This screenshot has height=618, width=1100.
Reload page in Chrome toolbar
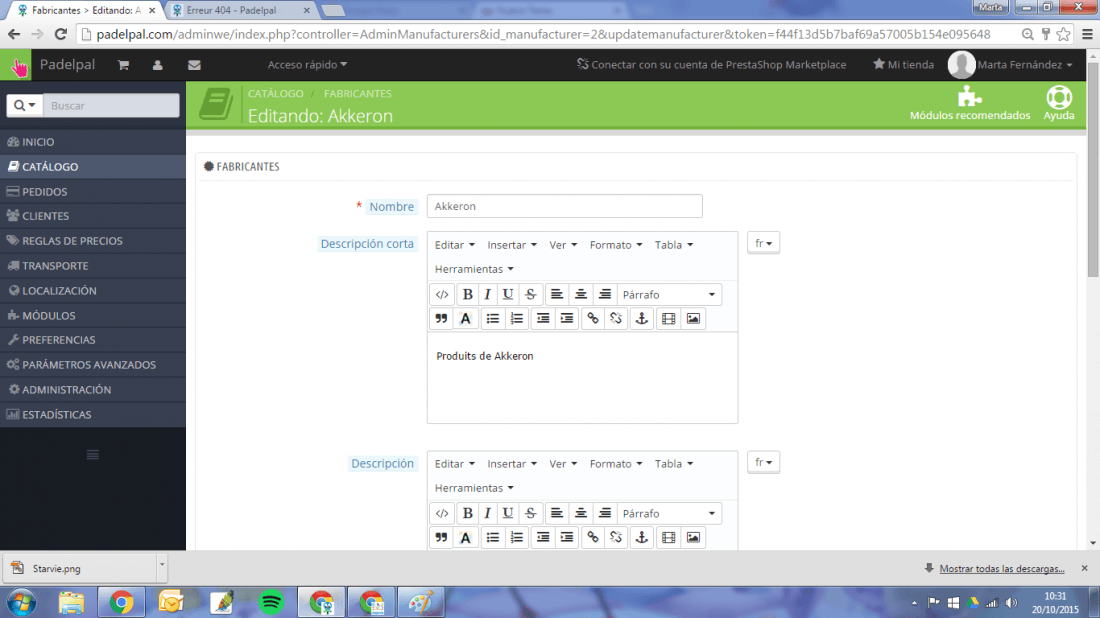tap(61, 34)
